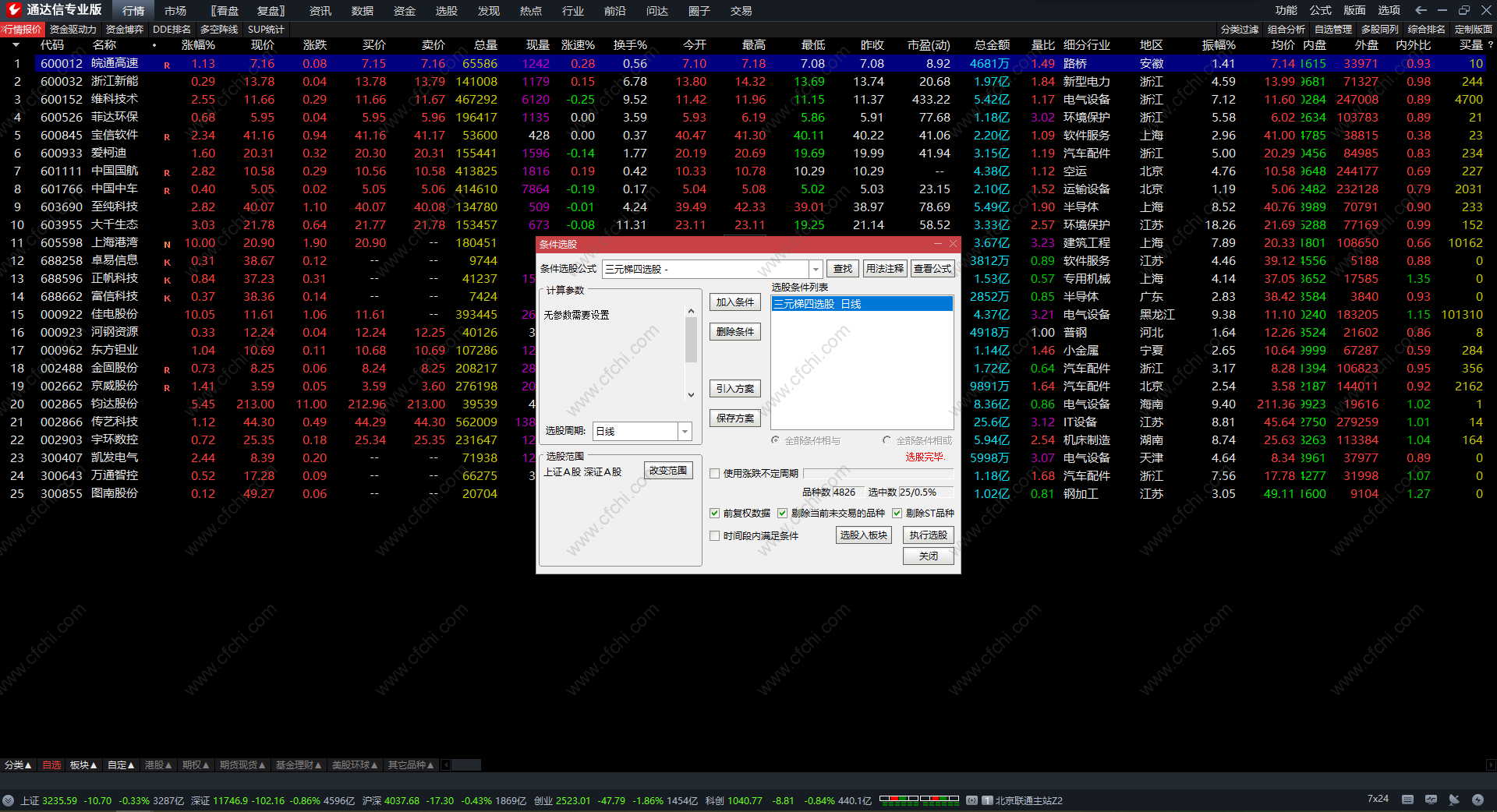Screen dimensions: 1497x812
Task: Click the back arrow in title bar
Action: click(1421, 10)
